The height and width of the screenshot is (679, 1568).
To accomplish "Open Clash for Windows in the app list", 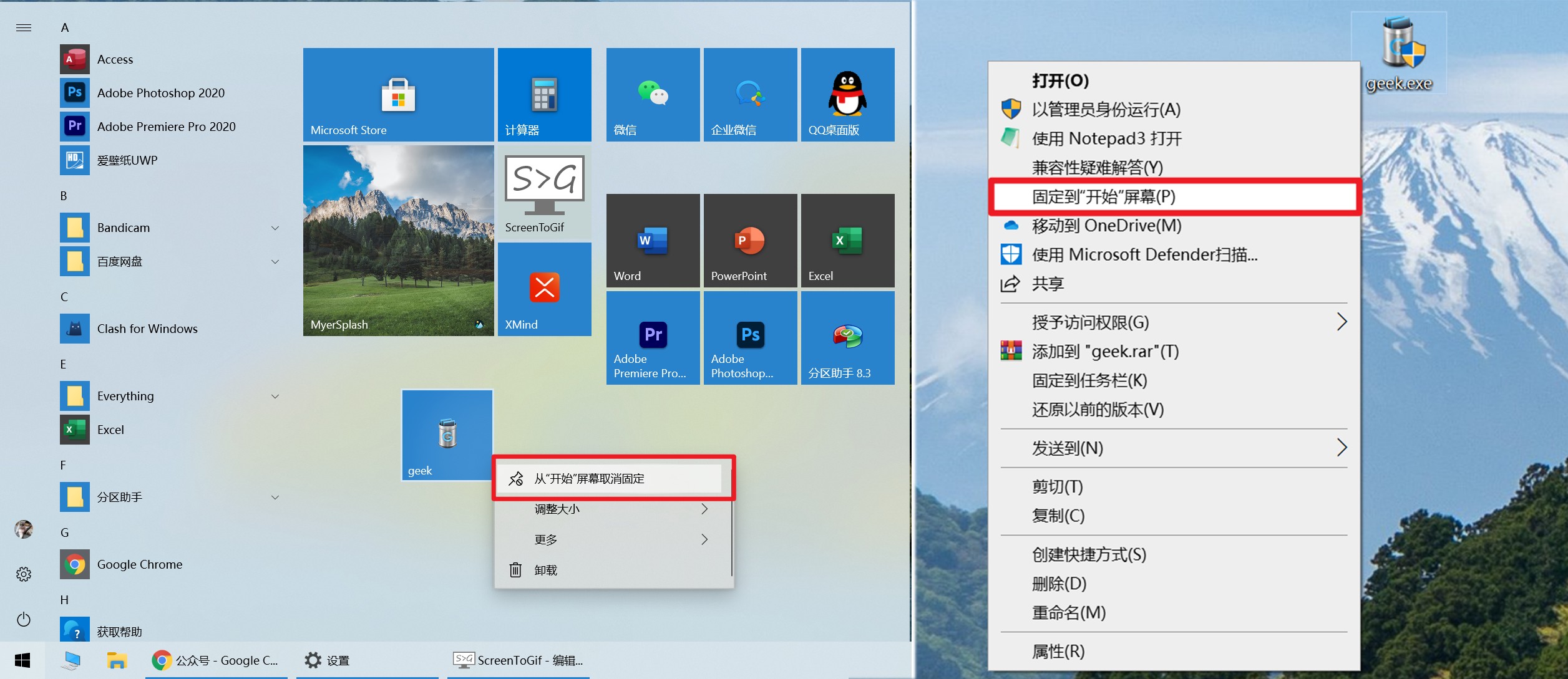I will click(x=172, y=329).
